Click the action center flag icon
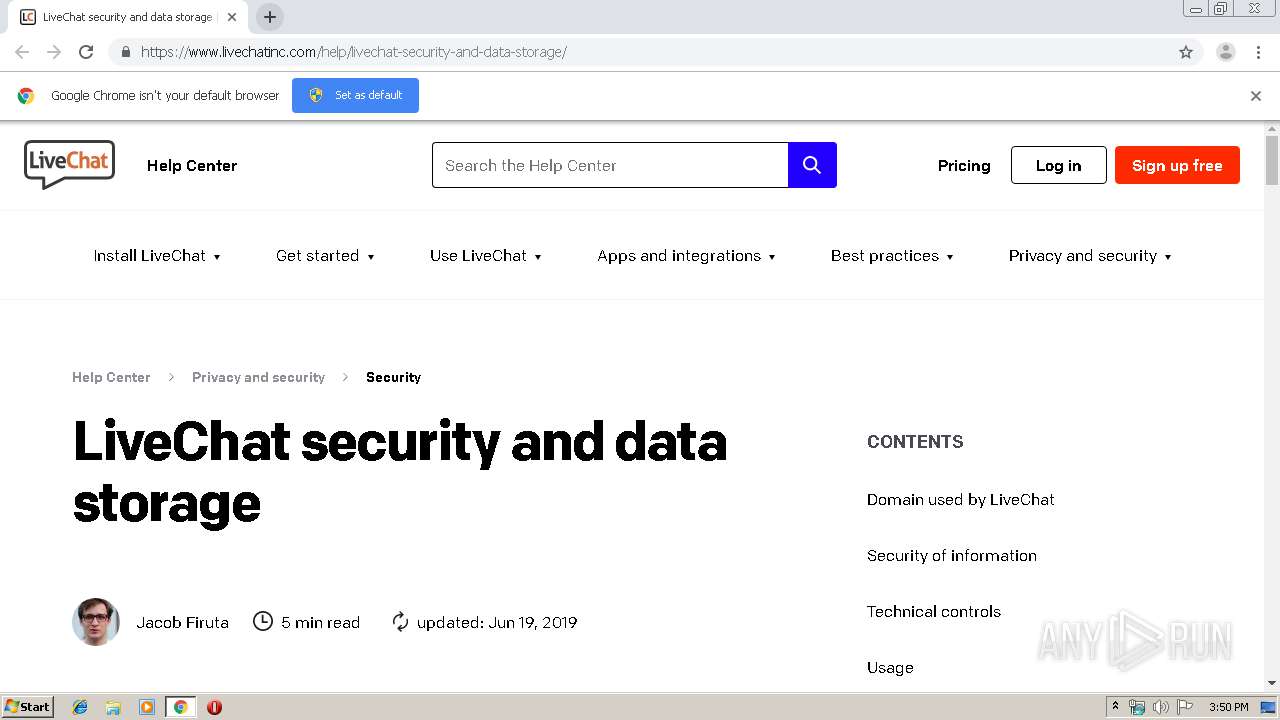1280x720 pixels. coord(1185,707)
